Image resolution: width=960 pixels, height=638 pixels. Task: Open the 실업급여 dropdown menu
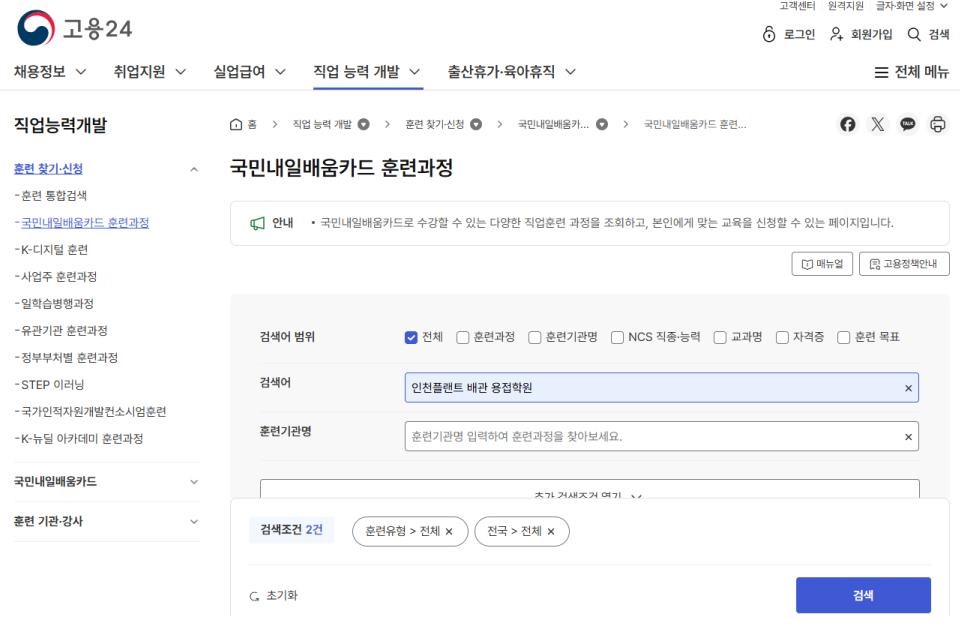point(249,72)
